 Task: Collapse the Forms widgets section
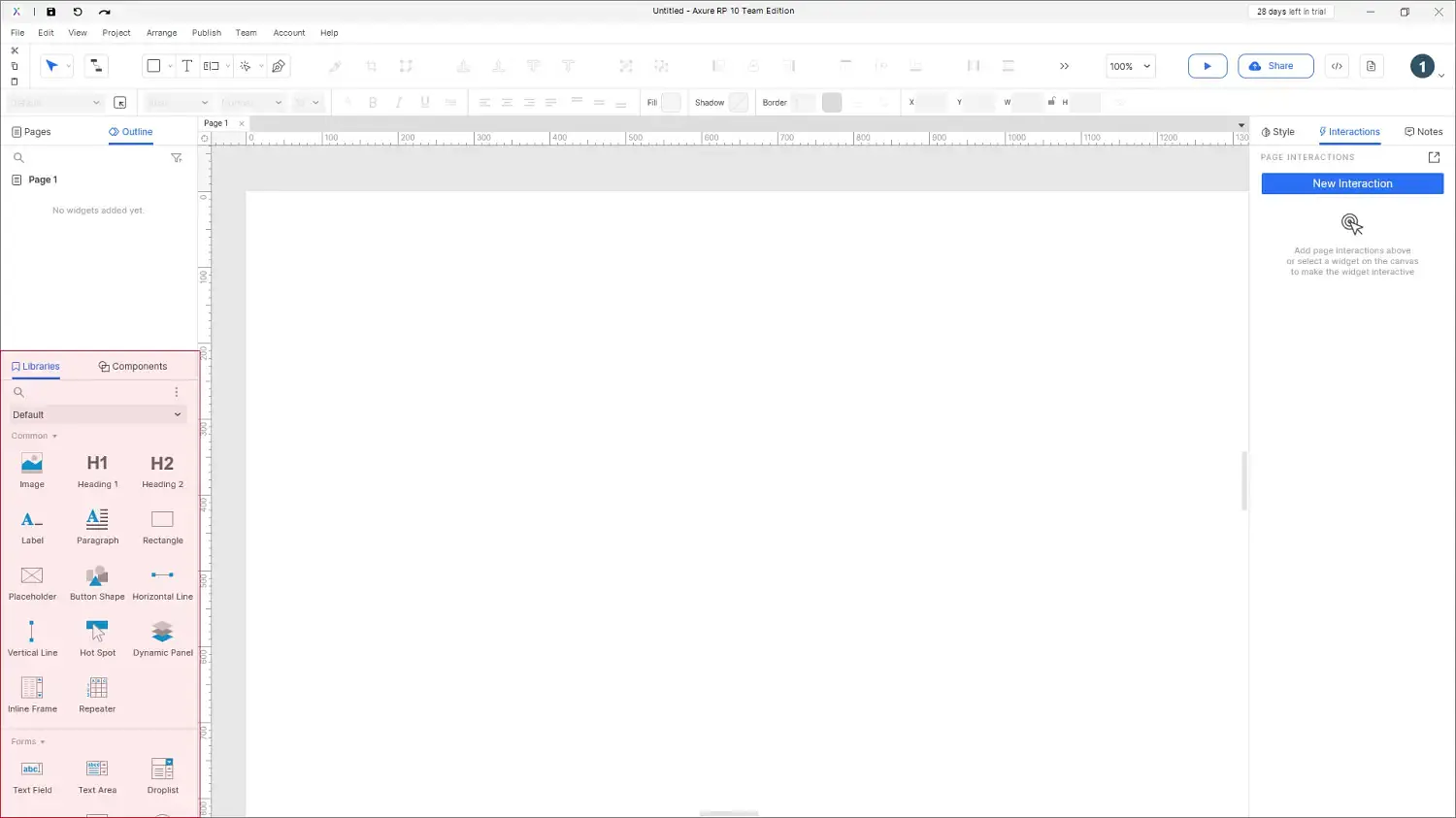(28, 741)
